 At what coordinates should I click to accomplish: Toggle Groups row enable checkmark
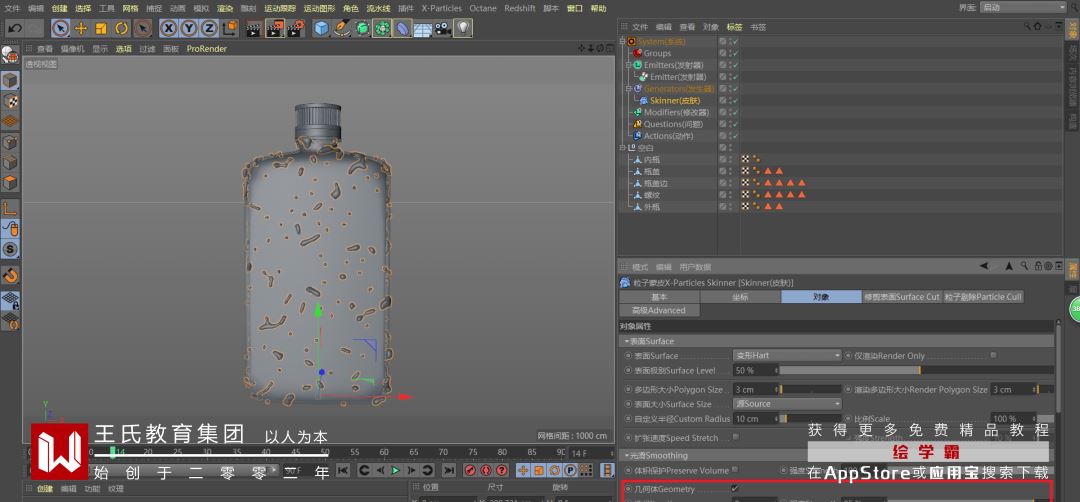(735, 53)
